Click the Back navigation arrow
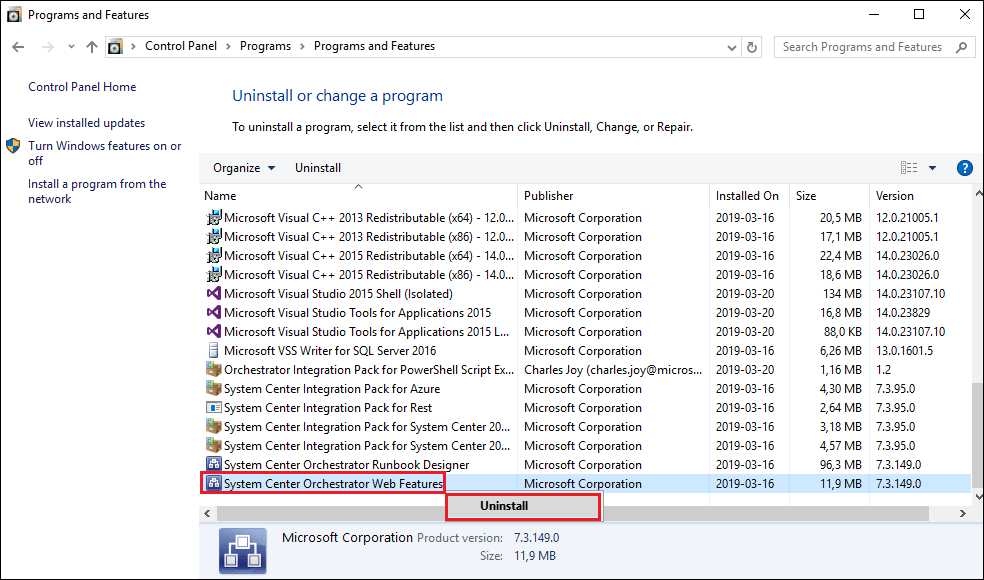984x580 pixels. click(x=18, y=47)
